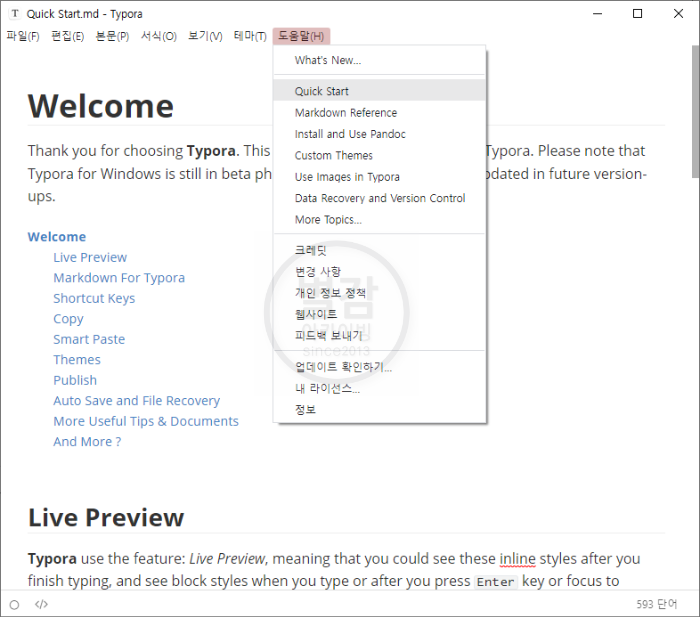Select 피드백 보내기 entry
The height and width of the screenshot is (617, 700).
click(x=379, y=336)
